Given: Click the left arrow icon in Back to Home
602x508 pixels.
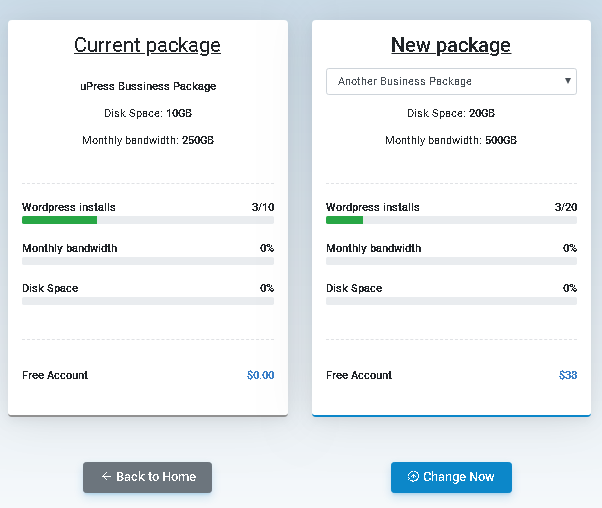Looking at the screenshot, I should coord(106,477).
